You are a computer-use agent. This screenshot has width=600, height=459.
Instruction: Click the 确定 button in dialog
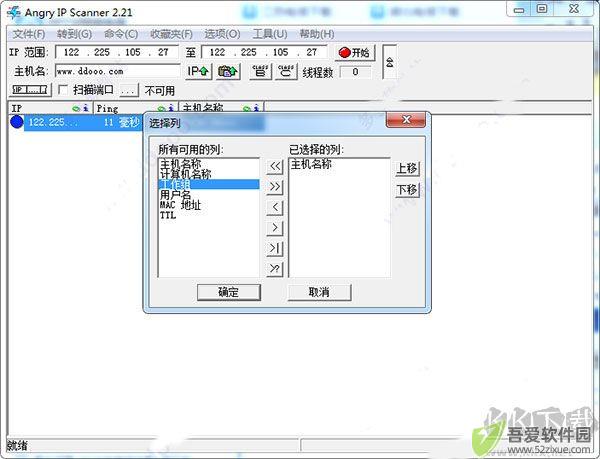point(229,292)
